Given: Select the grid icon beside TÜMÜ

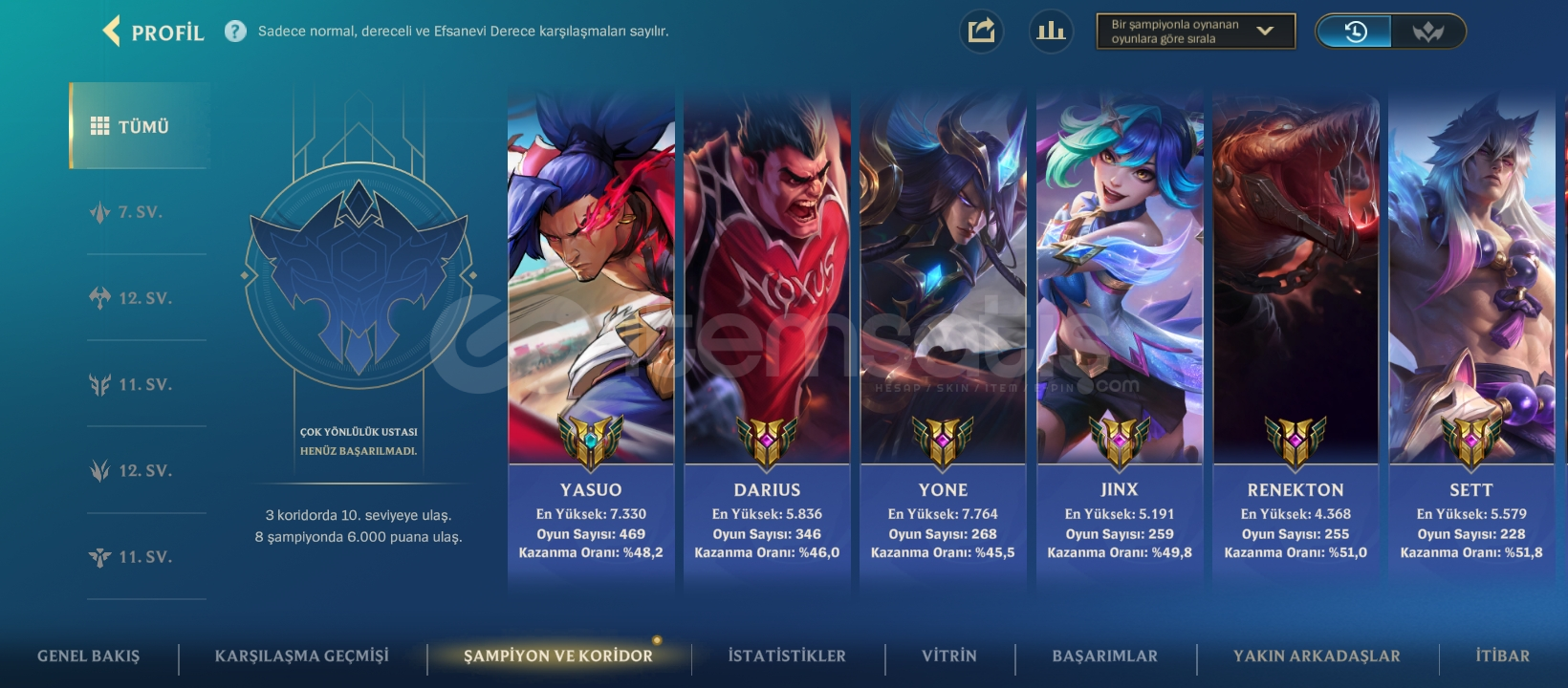Looking at the screenshot, I should pyautogui.click(x=99, y=126).
